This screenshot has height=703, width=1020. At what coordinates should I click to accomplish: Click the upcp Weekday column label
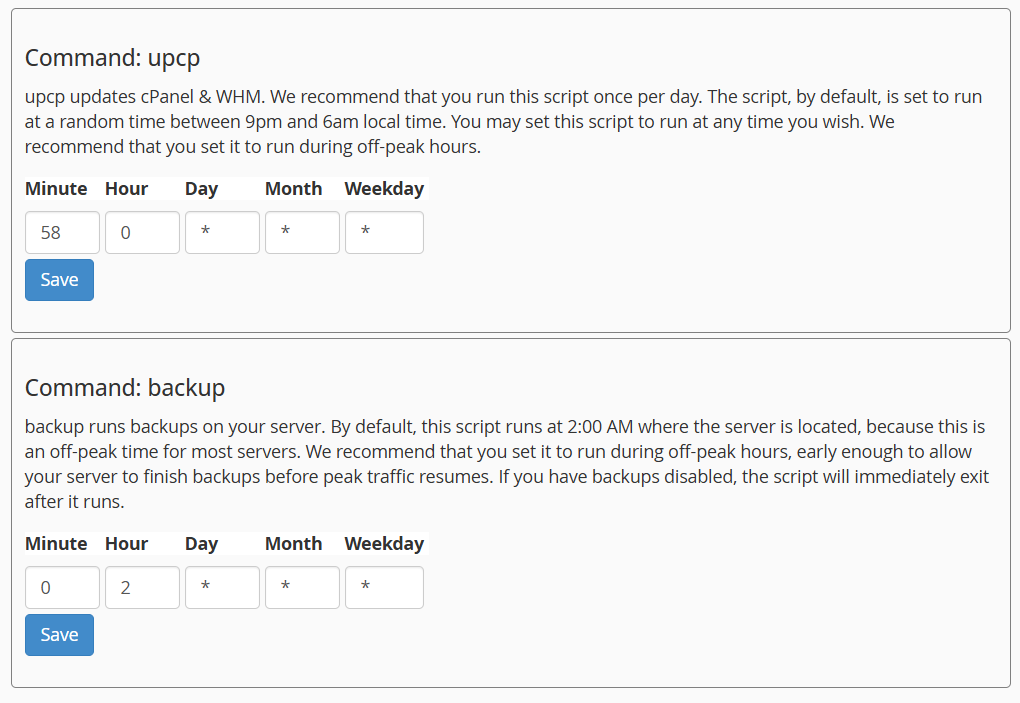[x=384, y=189]
